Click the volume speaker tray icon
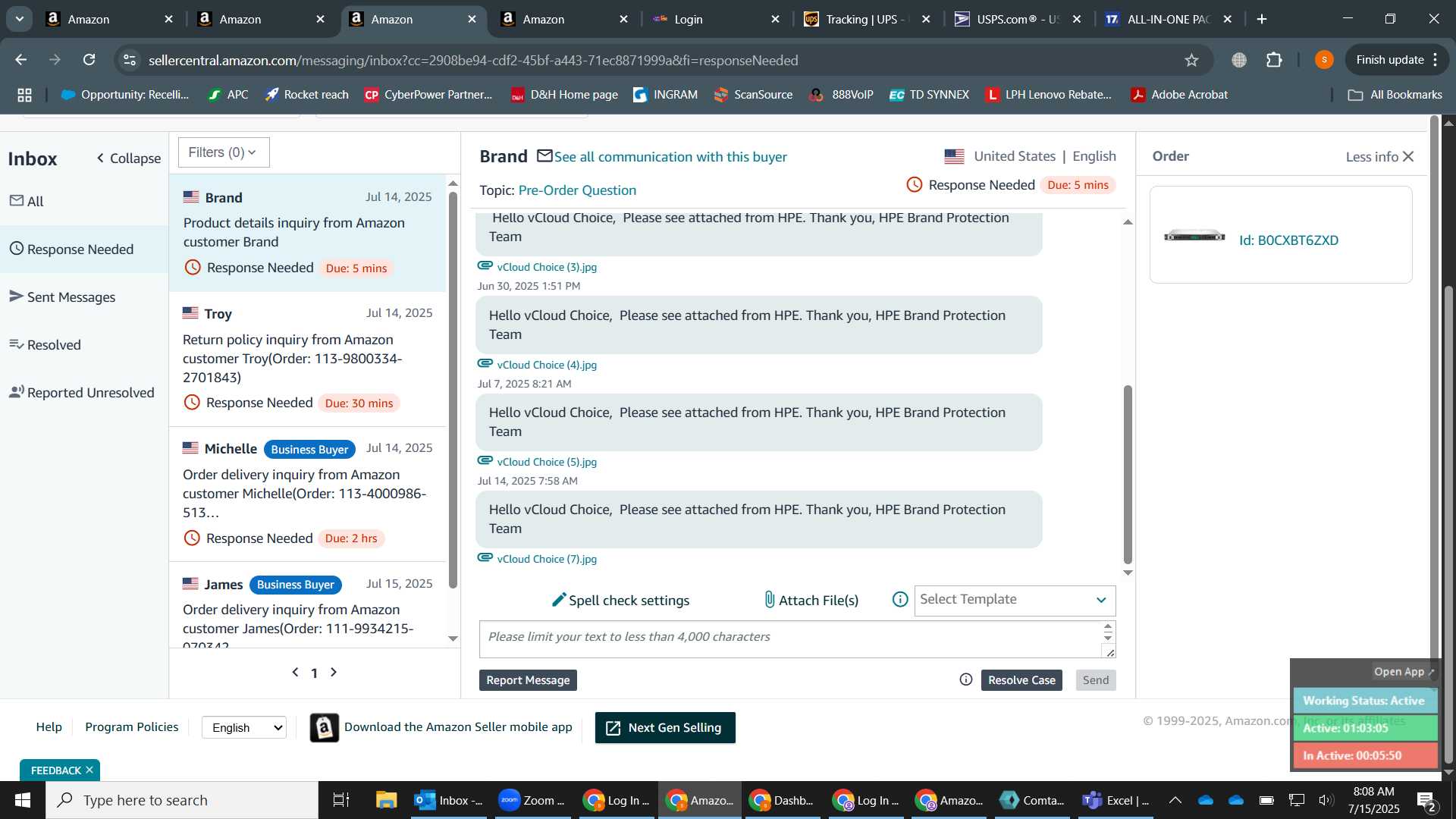The width and height of the screenshot is (1456, 819). [x=1326, y=800]
